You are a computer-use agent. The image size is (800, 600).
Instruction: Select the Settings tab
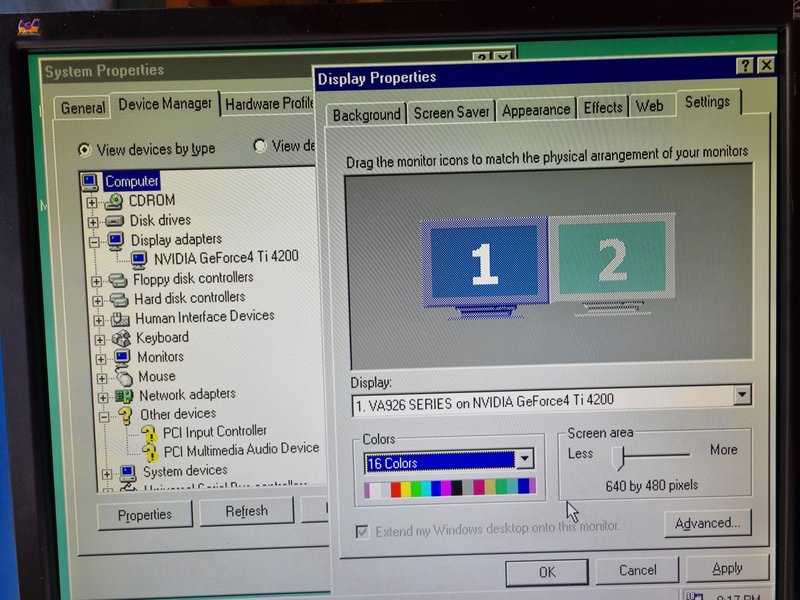point(708,102)
